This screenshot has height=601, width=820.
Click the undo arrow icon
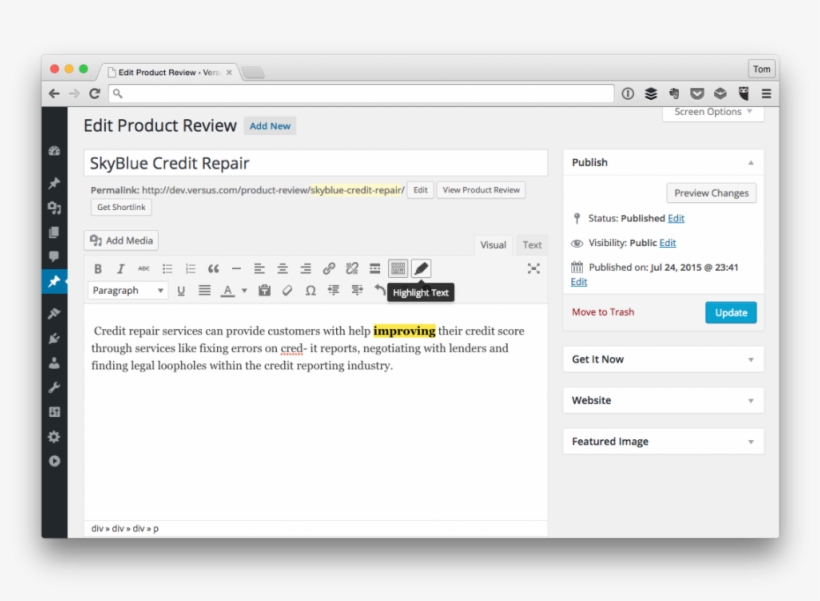coord(379,291)
